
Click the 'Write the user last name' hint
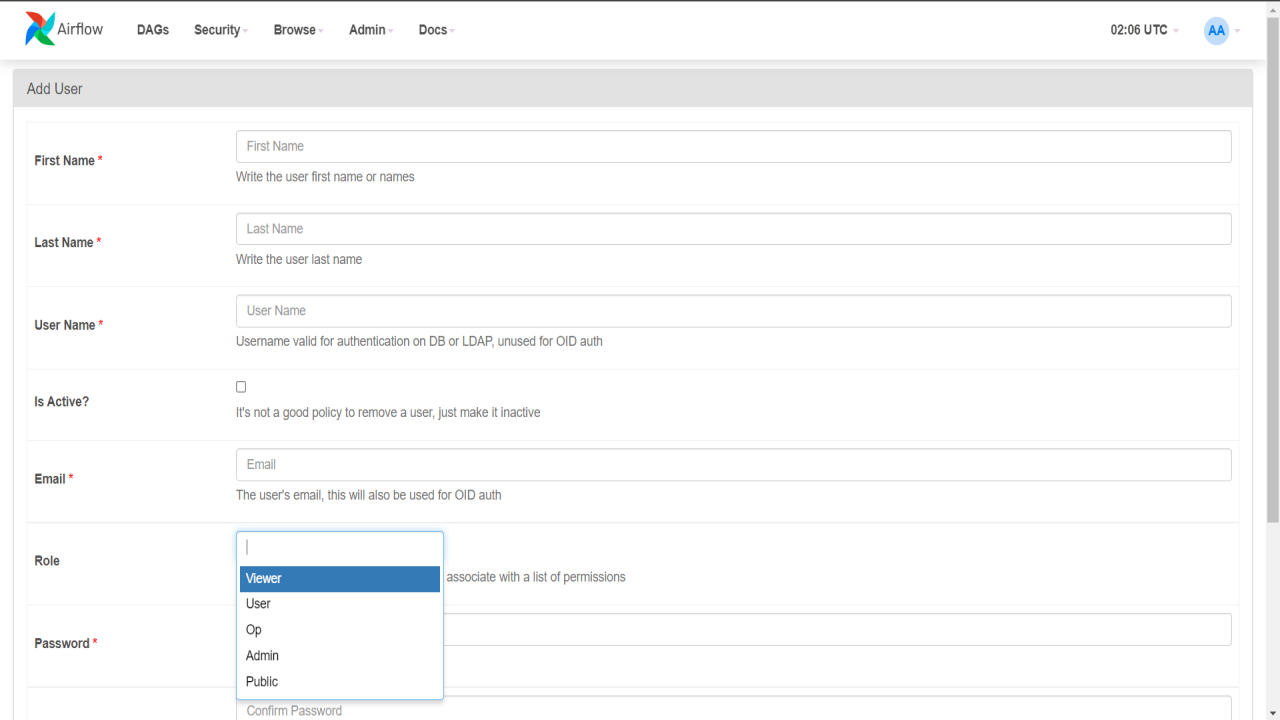click(x=299, y=259)
